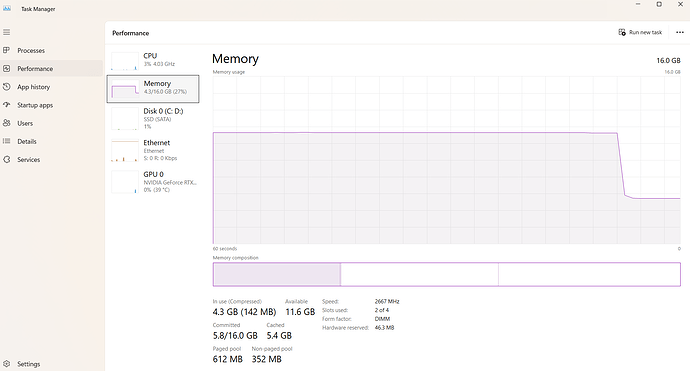Open the three-dot more options menu
Image resolution: width=690 pixels, height=371 pixels.
pos(680,32)
